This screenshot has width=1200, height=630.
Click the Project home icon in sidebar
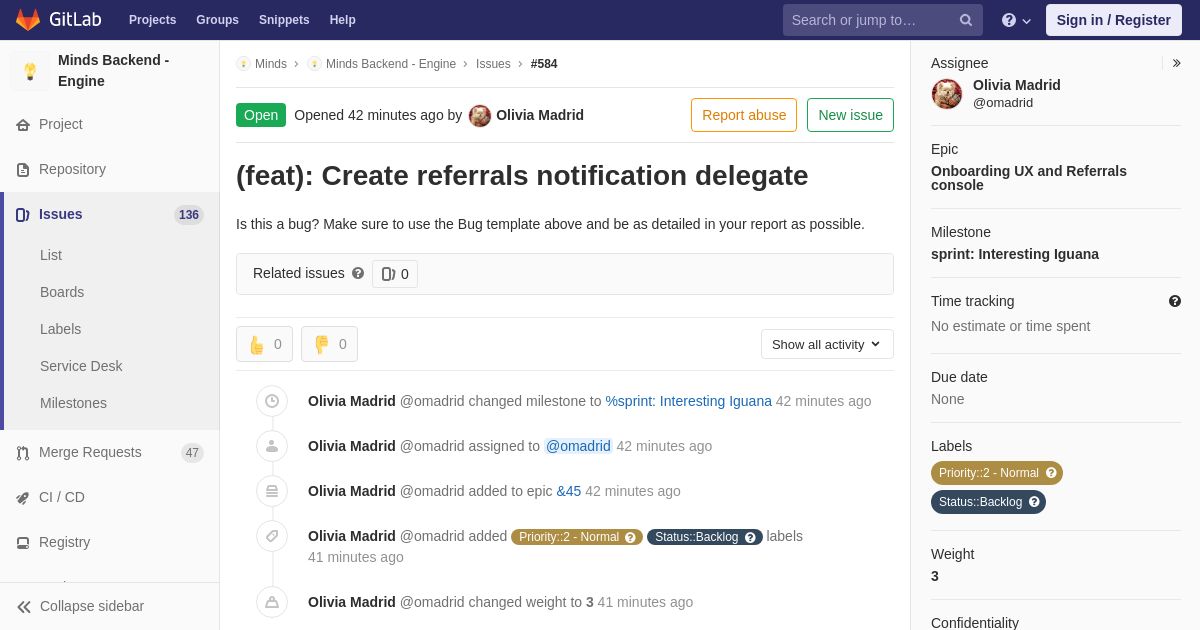pyautogui.click(x=23, y=125)
